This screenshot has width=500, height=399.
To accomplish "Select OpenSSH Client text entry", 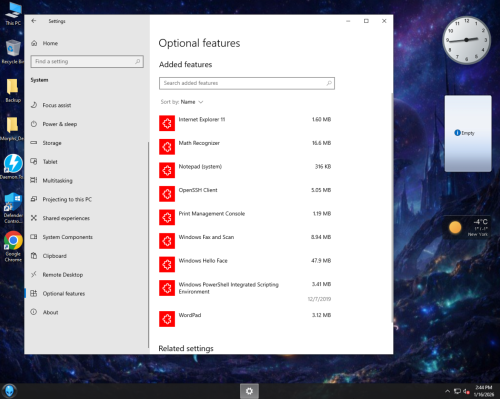I will pyautogui.click(x=198, y=190).
